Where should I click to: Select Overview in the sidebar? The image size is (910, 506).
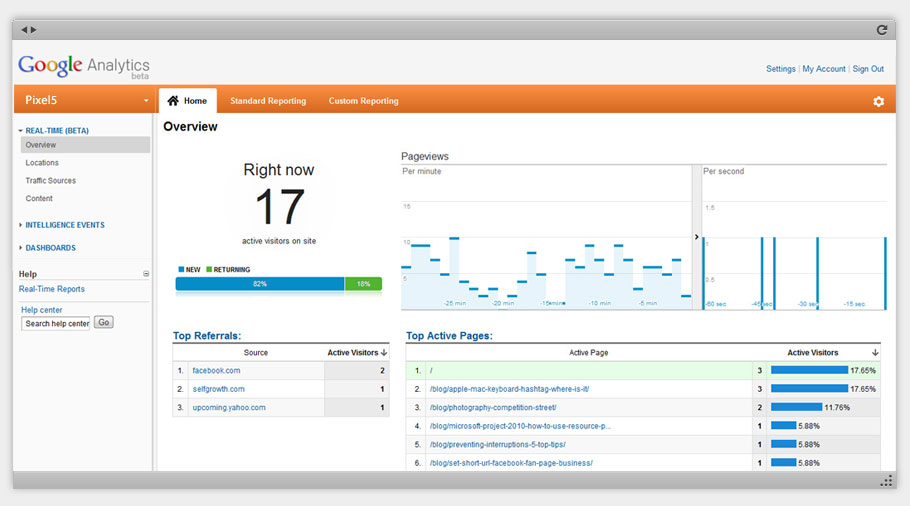click(85, 145)
